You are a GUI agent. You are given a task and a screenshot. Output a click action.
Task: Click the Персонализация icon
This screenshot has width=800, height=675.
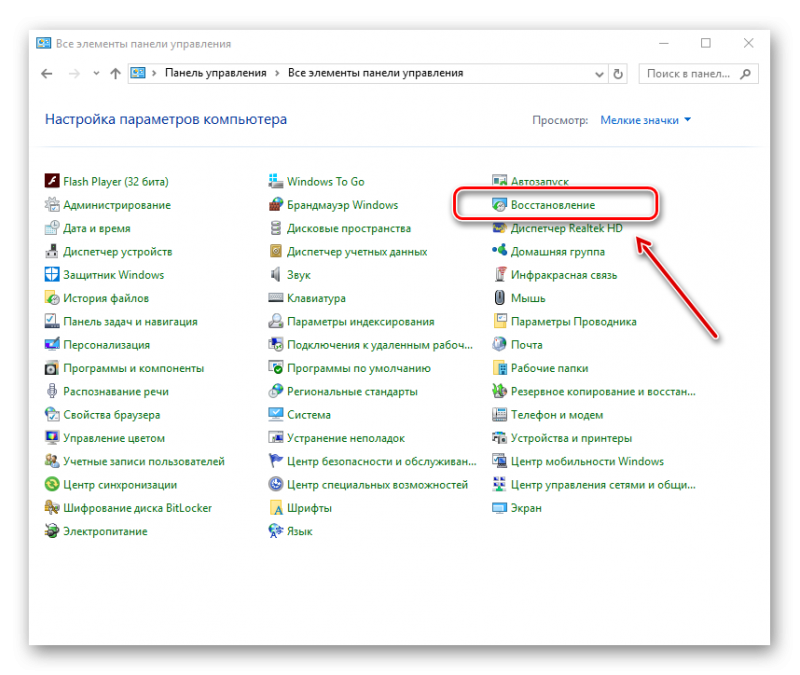tap(52, 344)
